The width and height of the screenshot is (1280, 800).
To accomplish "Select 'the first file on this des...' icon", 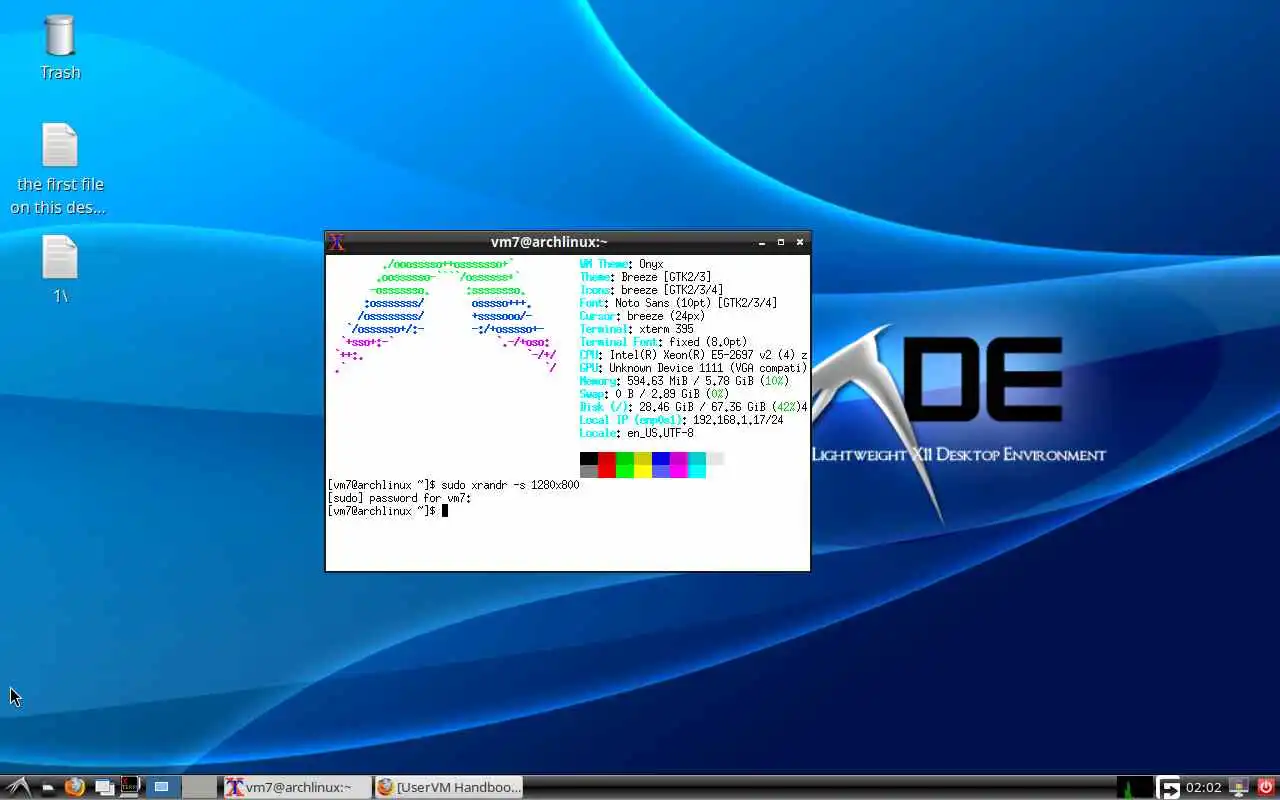I will (x=59, y=169).
